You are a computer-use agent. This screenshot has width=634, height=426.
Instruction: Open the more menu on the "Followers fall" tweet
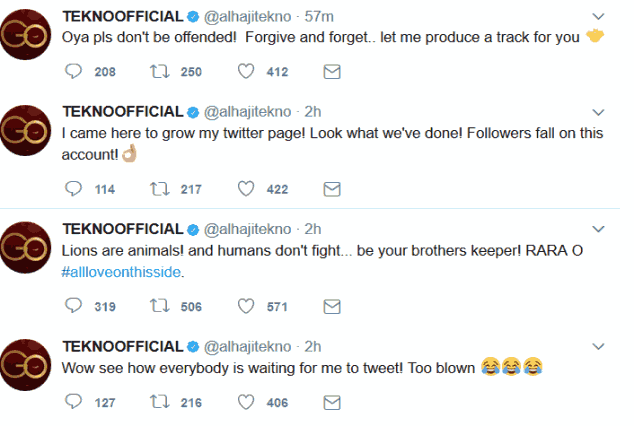click(599, 111)
